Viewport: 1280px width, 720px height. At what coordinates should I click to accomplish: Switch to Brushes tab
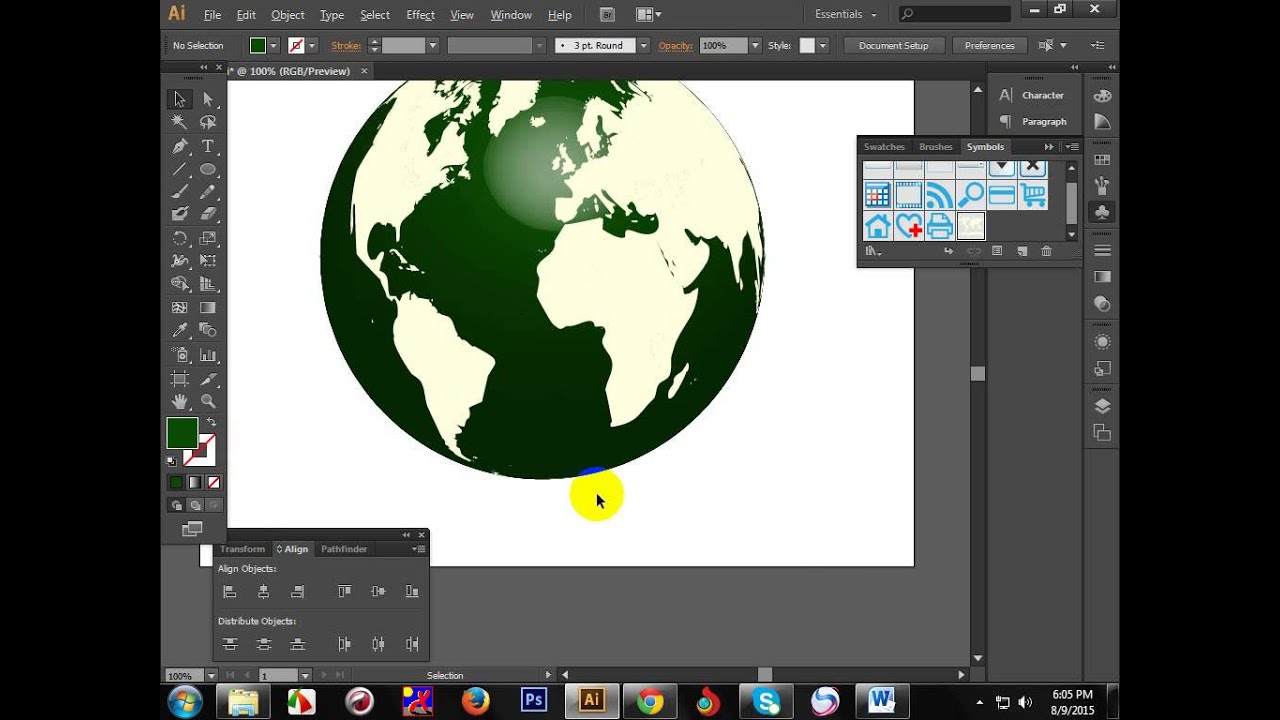pos(936,147)
